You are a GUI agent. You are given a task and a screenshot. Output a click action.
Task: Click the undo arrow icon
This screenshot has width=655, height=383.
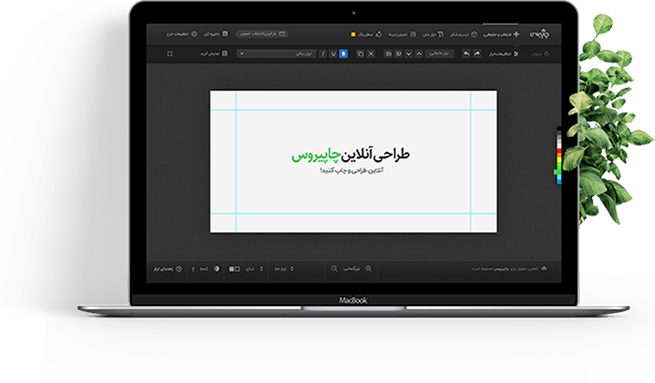[466, 54]
